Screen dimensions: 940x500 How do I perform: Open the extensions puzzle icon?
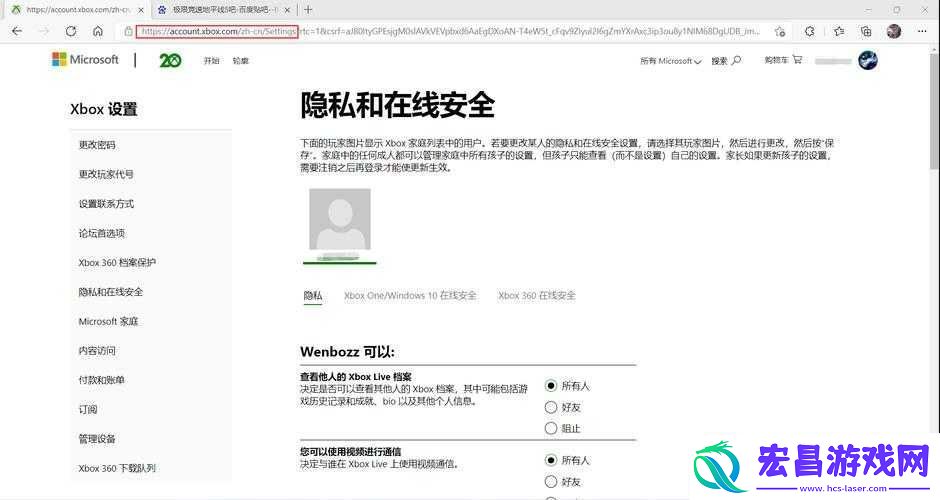click(810, 31)
